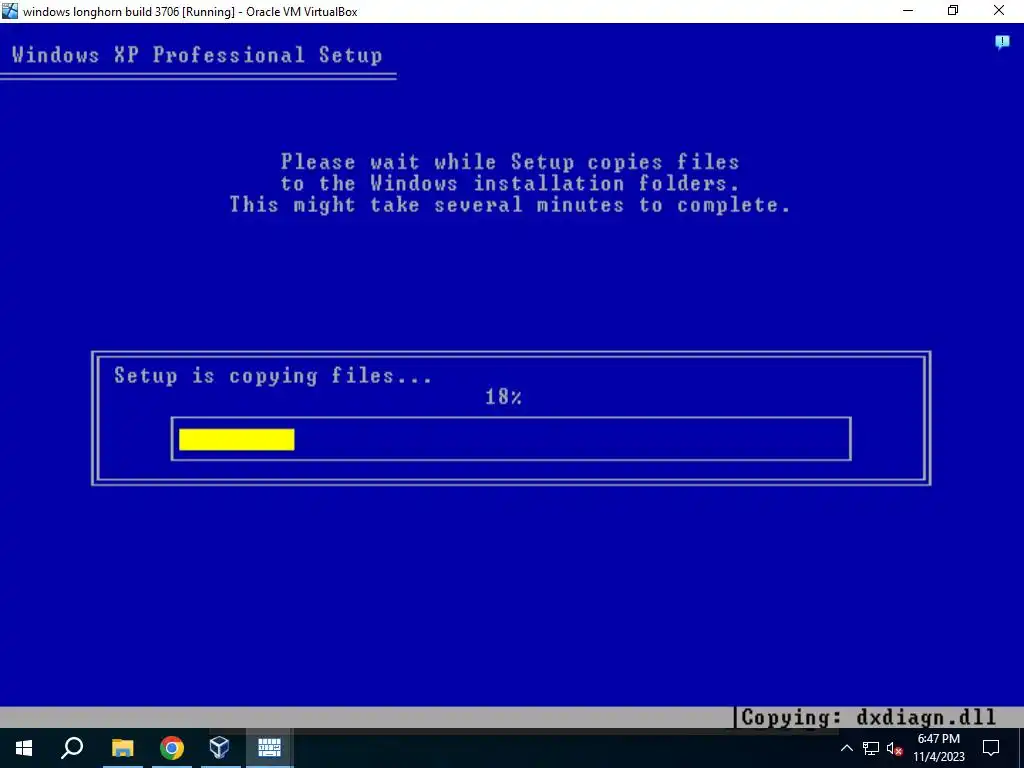Show hidden system tray icons
The width and height of the screenshot is (1024, 768).
[x=846, y=748]
